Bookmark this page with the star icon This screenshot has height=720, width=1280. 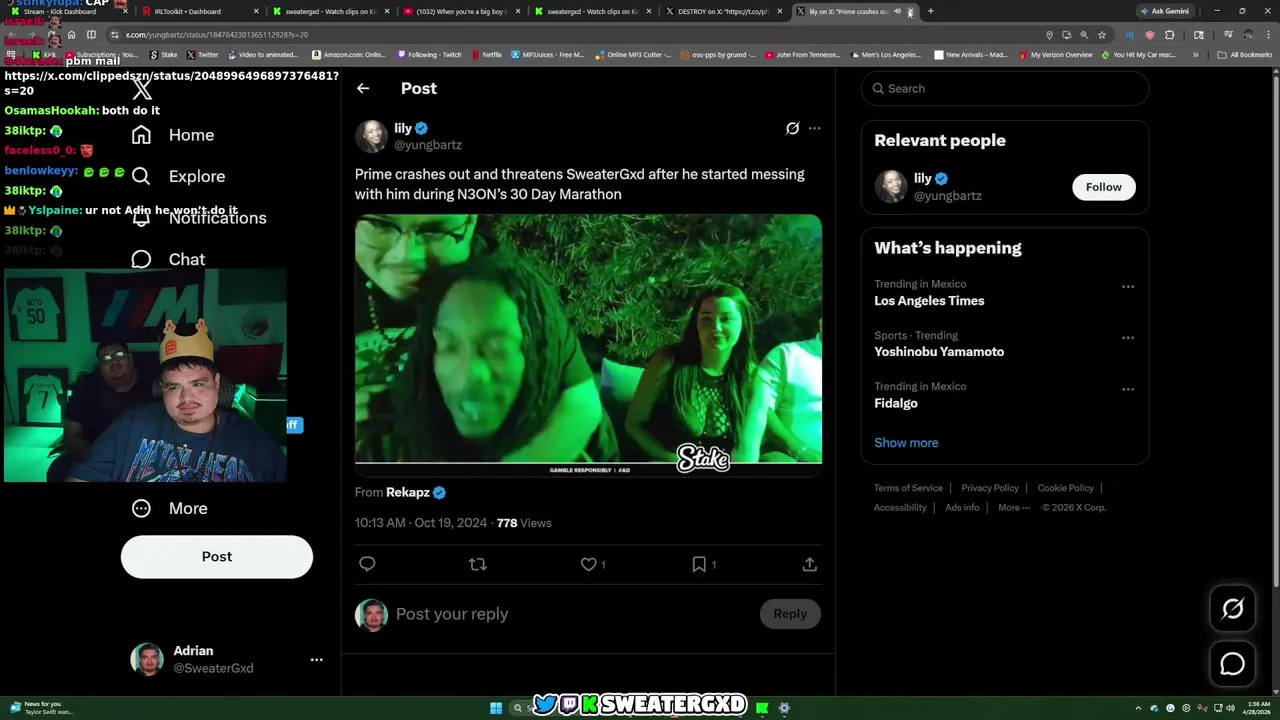[1102, 35]
